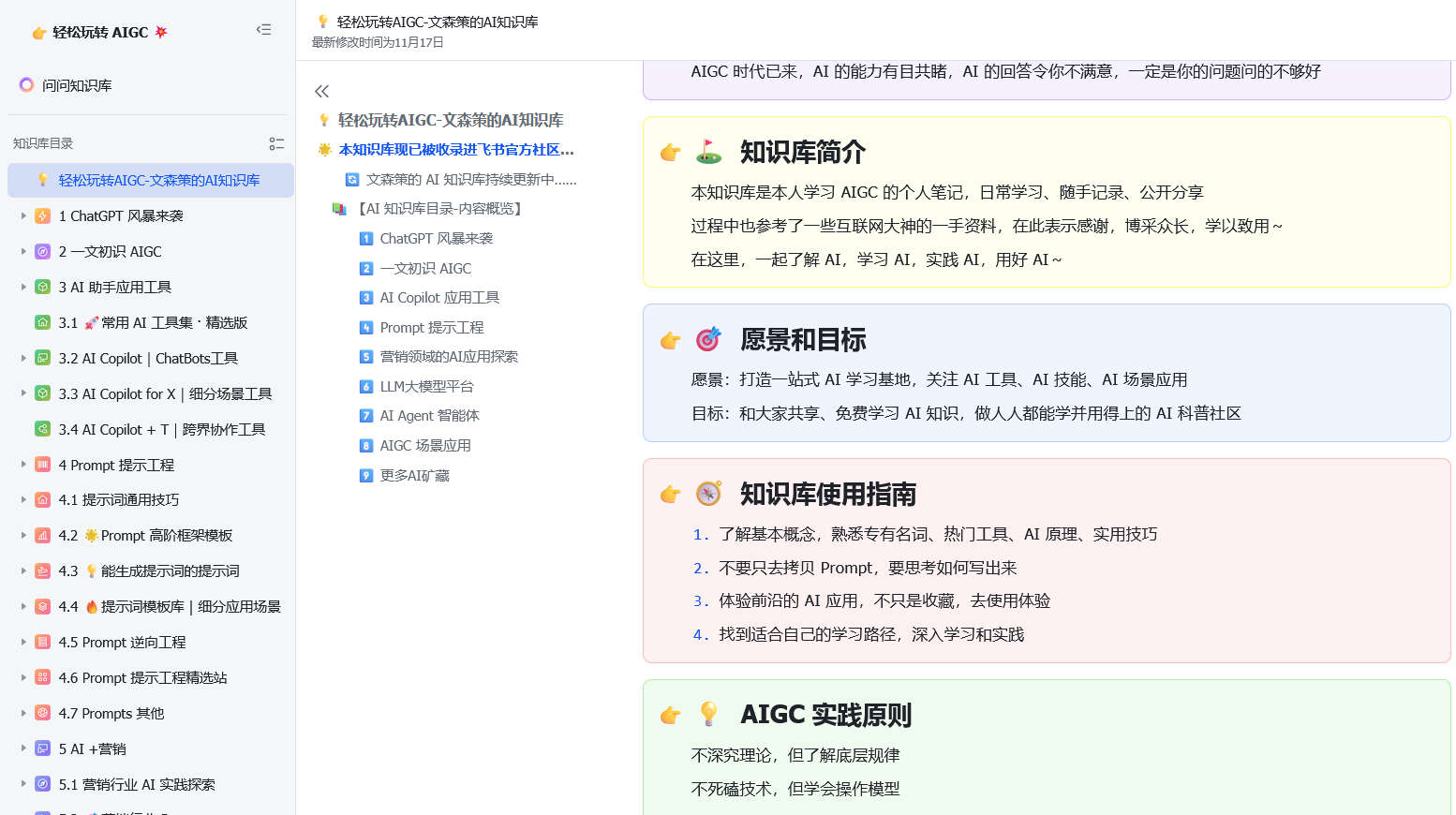1456x815 pixels.
Task: Expand 3.3 AI Copilot for X node
Action: pos(23,393)
